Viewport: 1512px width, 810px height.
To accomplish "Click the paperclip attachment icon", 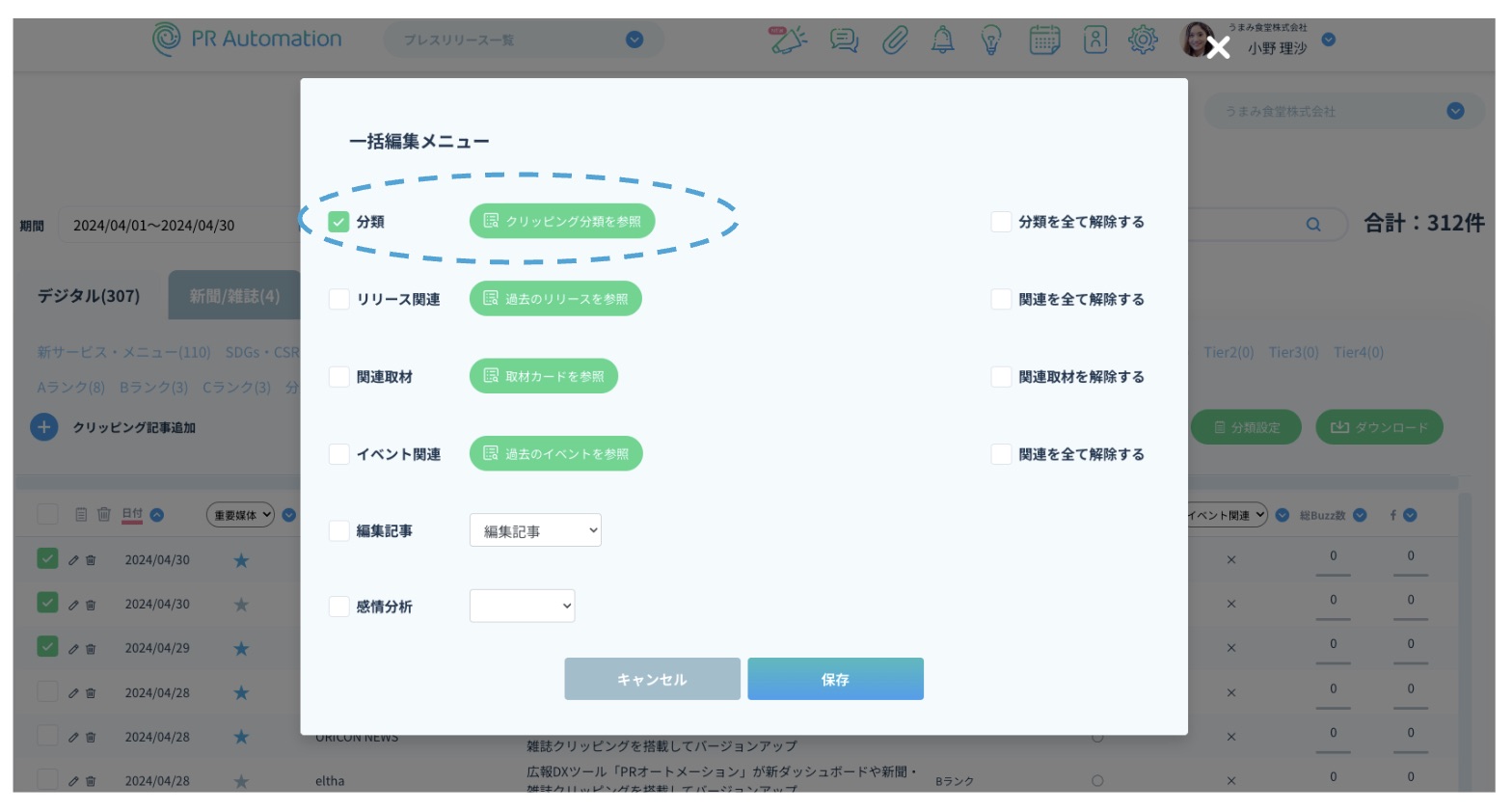I will (895, 40).
